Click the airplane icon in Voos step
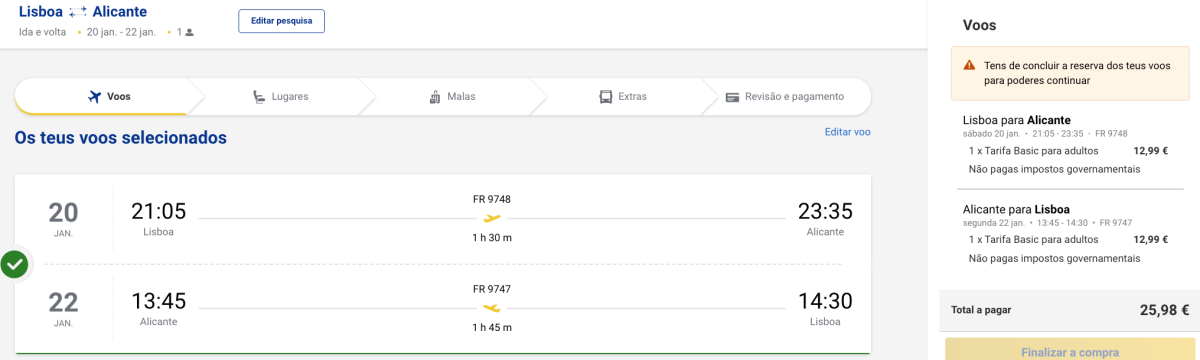 coord(95,97)
